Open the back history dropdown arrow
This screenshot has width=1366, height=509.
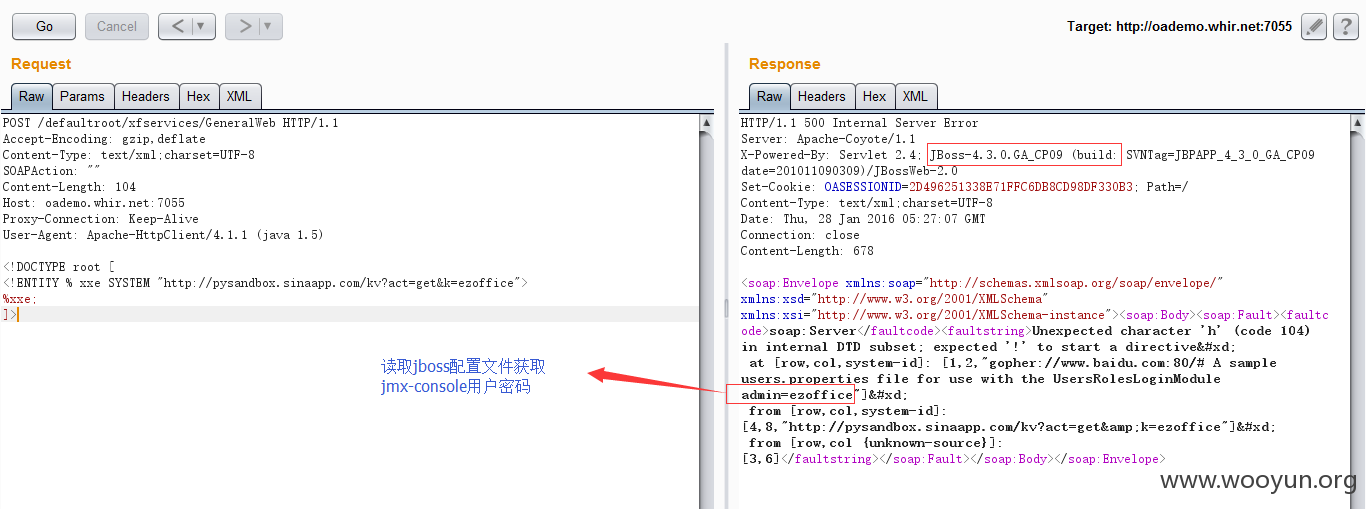[x=204, y=27]
